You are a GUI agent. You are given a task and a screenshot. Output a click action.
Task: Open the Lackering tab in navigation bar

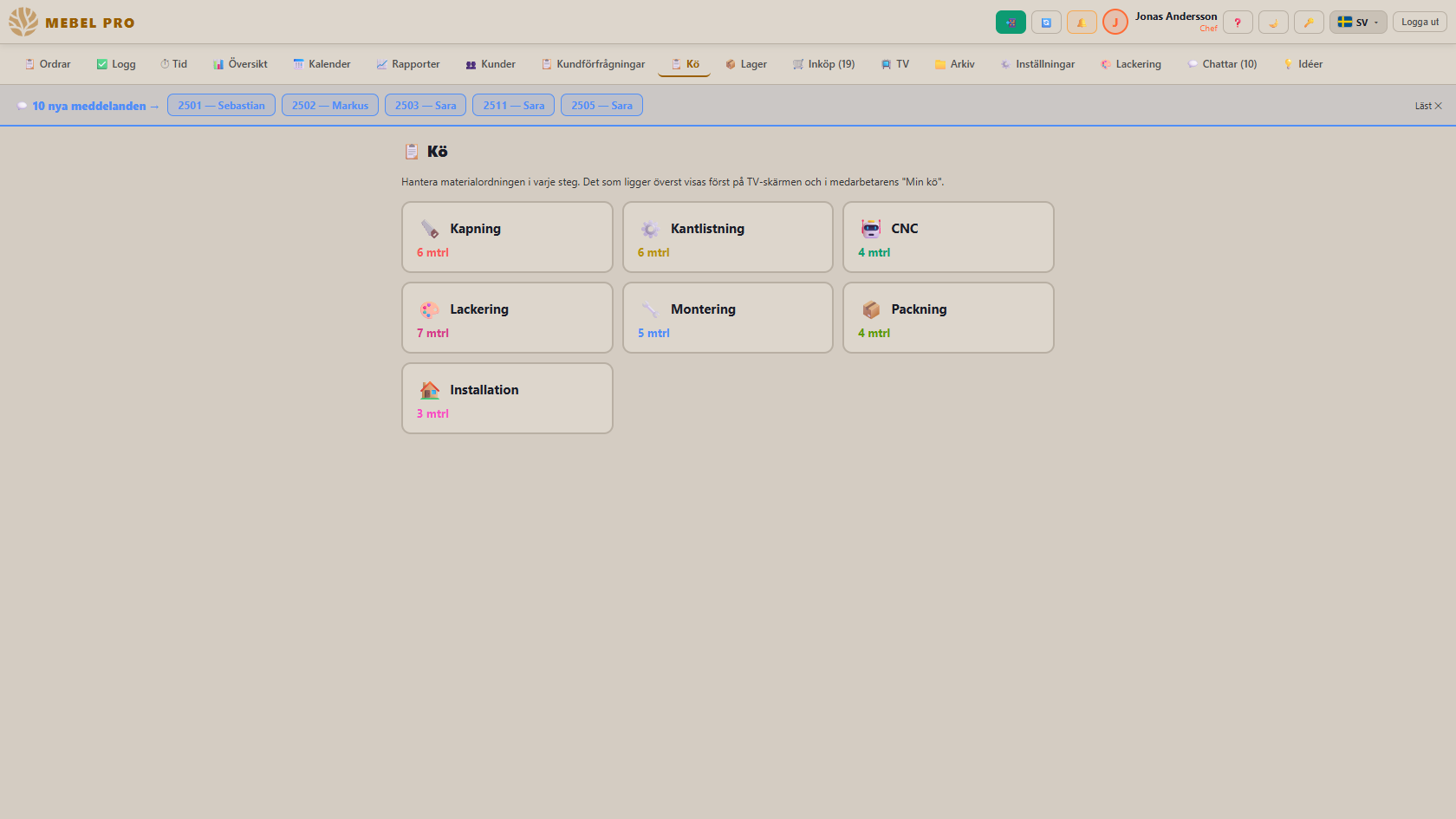pos(1131,64)
